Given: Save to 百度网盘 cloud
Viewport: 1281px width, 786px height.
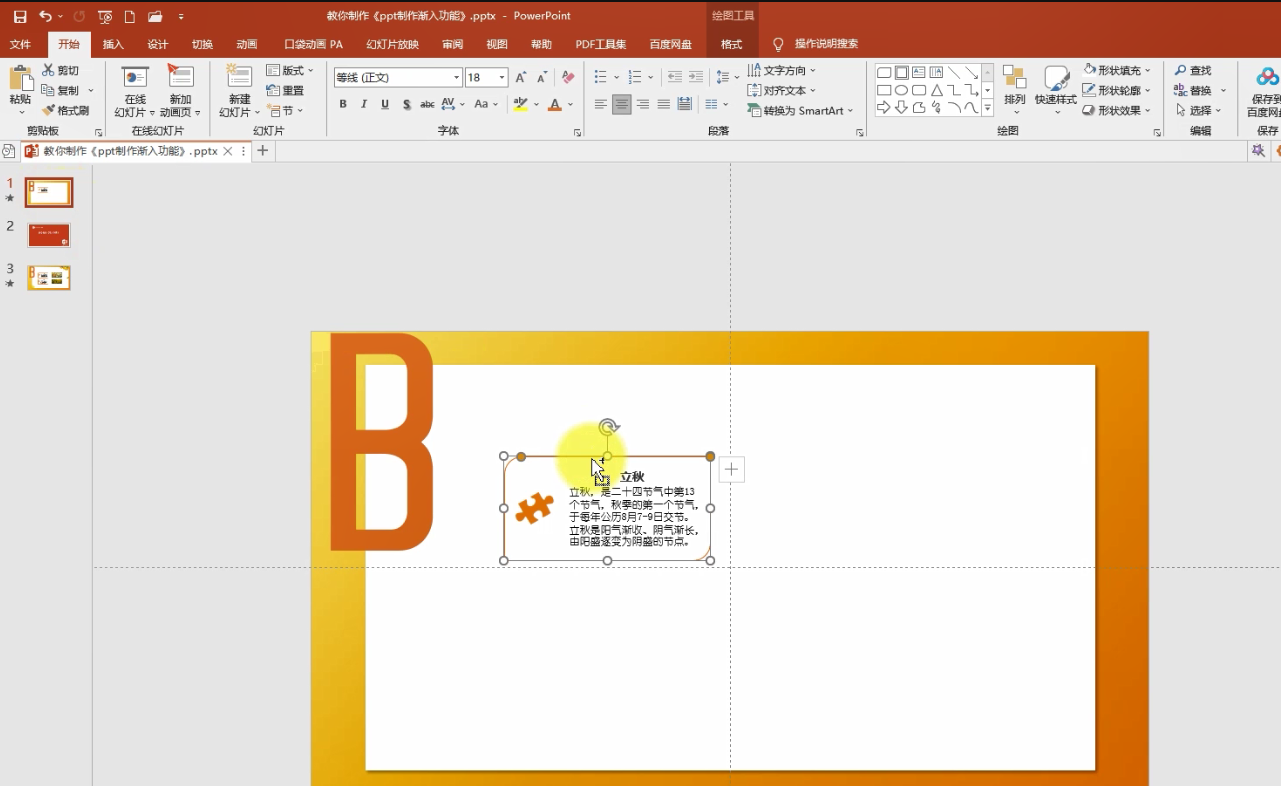Looking at the screenshot, I should pos(1267,93).
